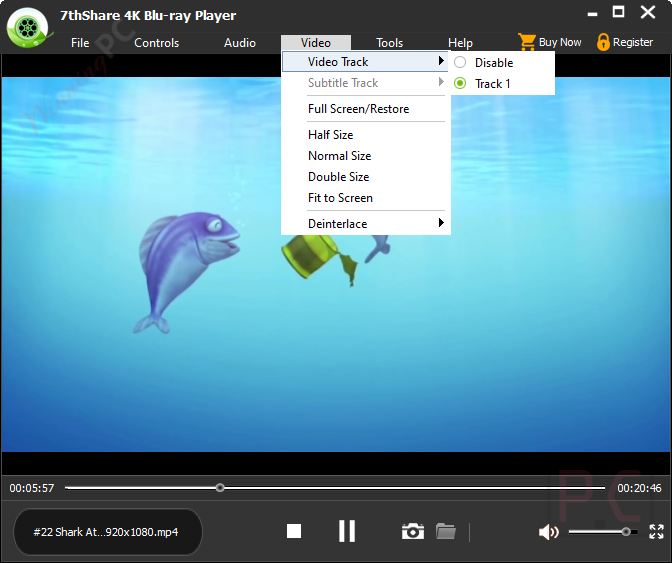Click the Register link text

633,42
